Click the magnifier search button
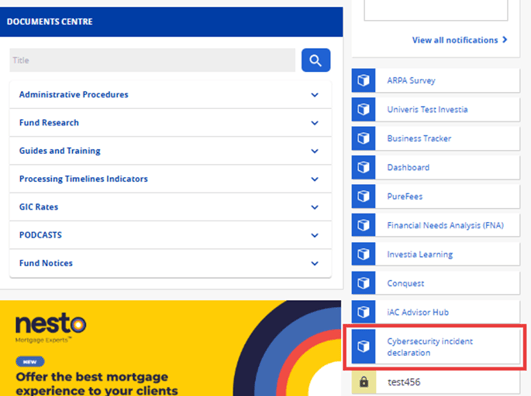 [316, 60]
